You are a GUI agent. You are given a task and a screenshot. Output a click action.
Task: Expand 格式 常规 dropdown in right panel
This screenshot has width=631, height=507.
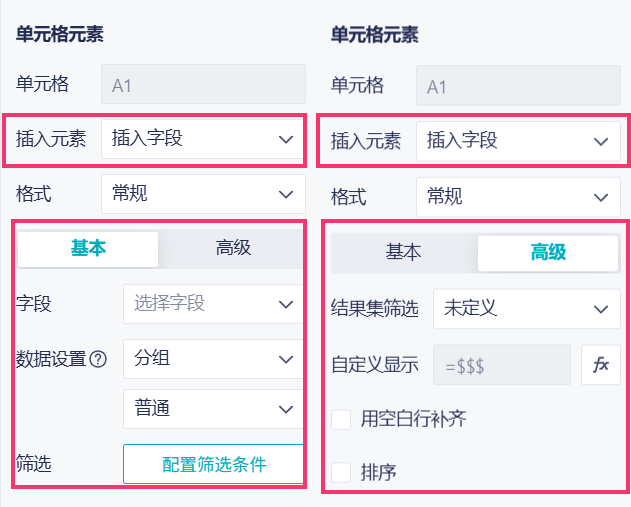click(518, 196)
